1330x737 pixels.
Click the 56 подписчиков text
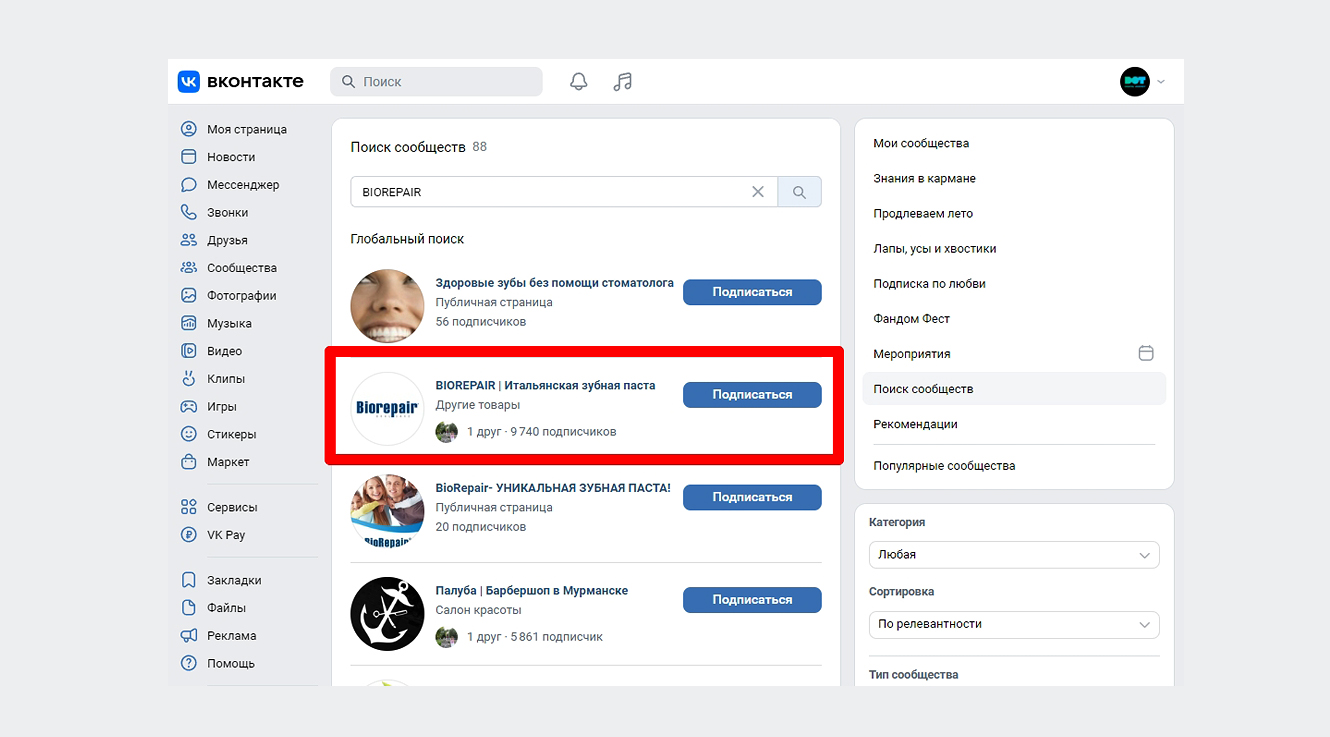pos(481,322)
